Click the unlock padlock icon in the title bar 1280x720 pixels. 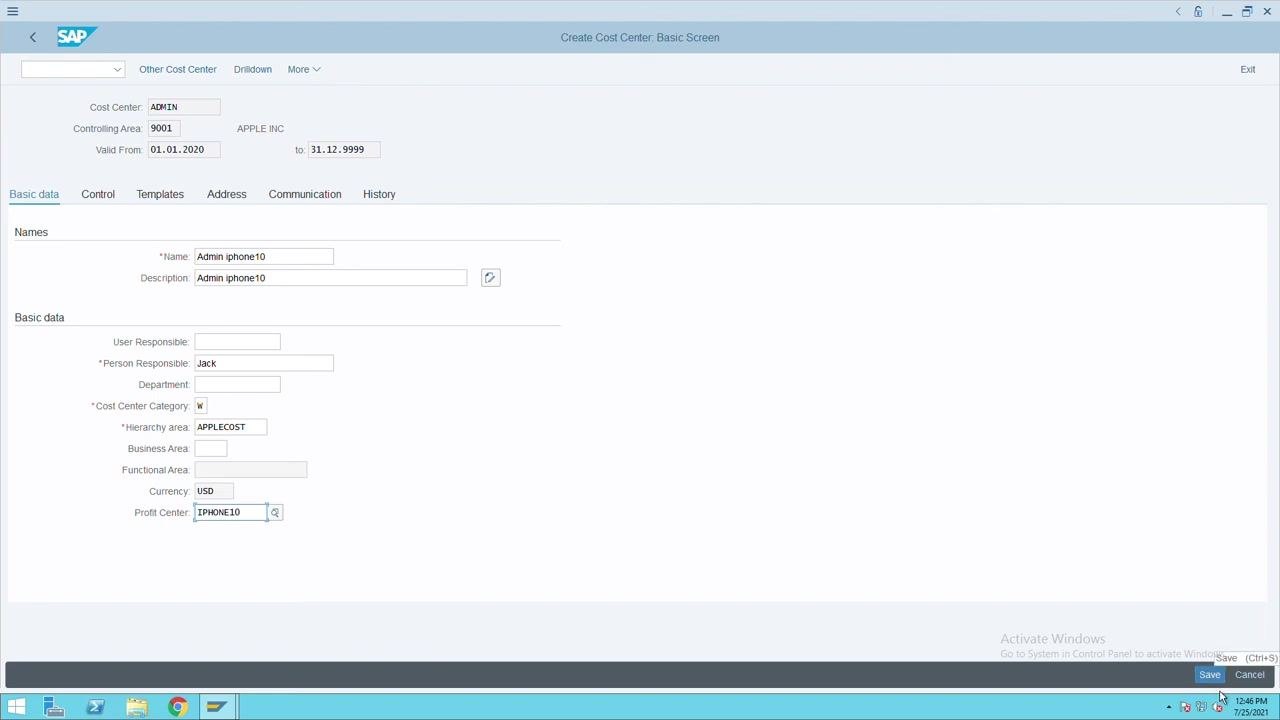pos(1198,12)
